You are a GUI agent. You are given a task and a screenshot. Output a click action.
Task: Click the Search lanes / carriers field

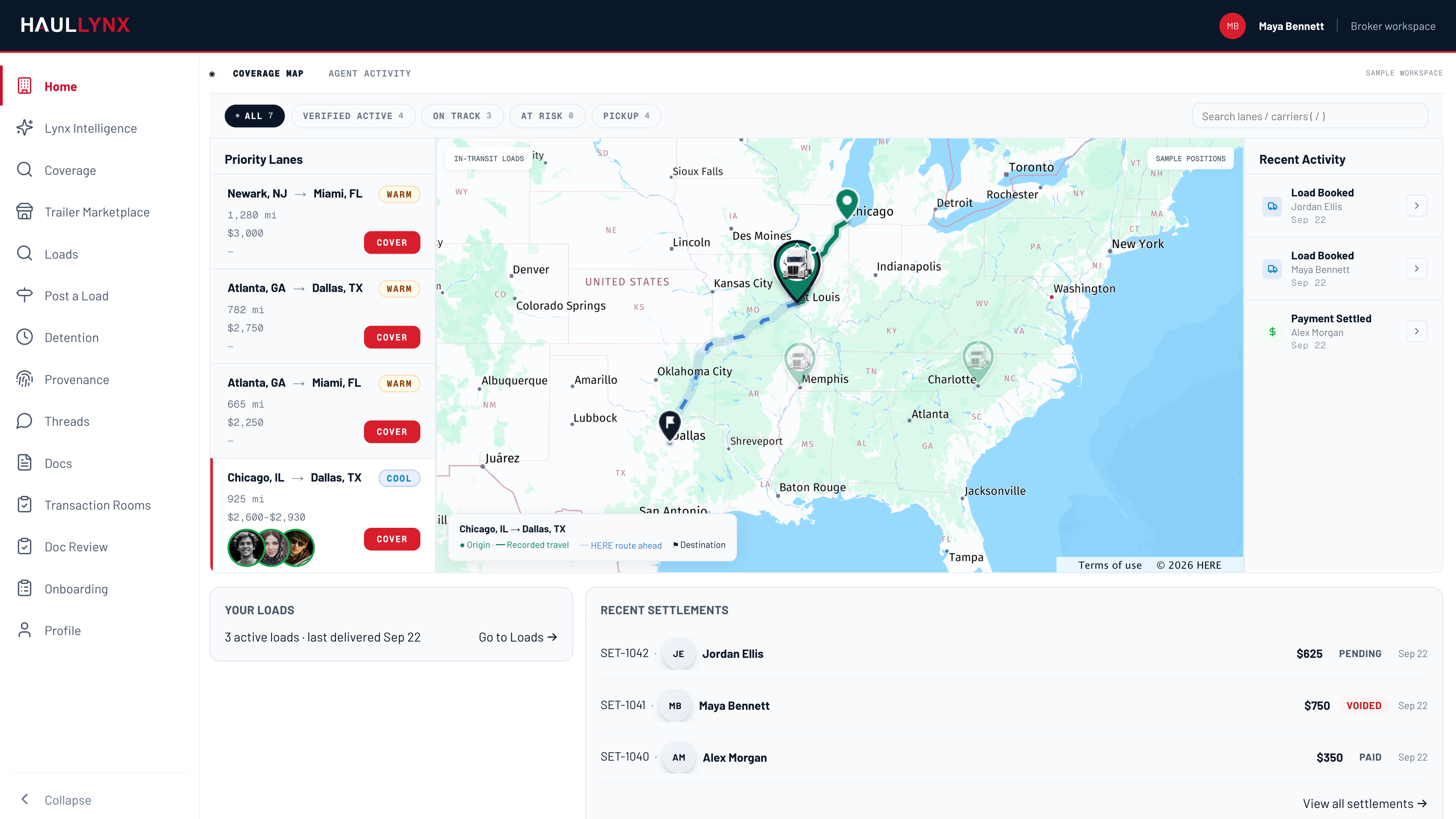point(1310,116)
